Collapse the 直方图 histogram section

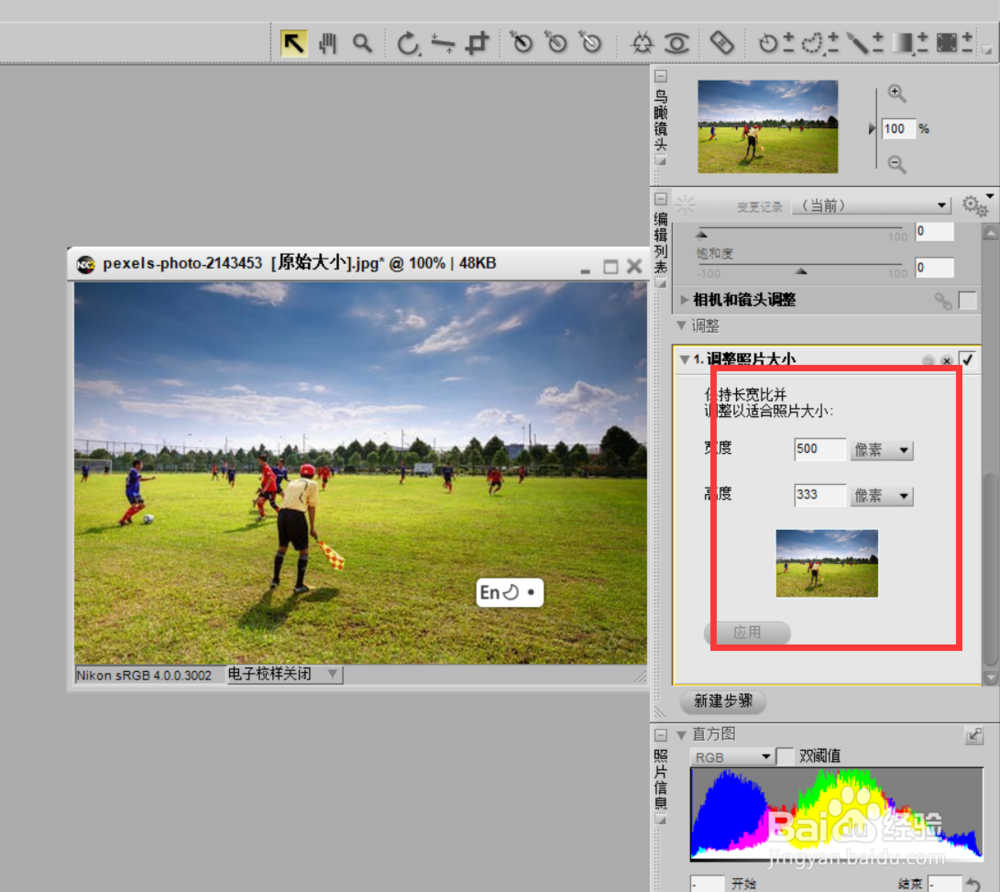681,735
